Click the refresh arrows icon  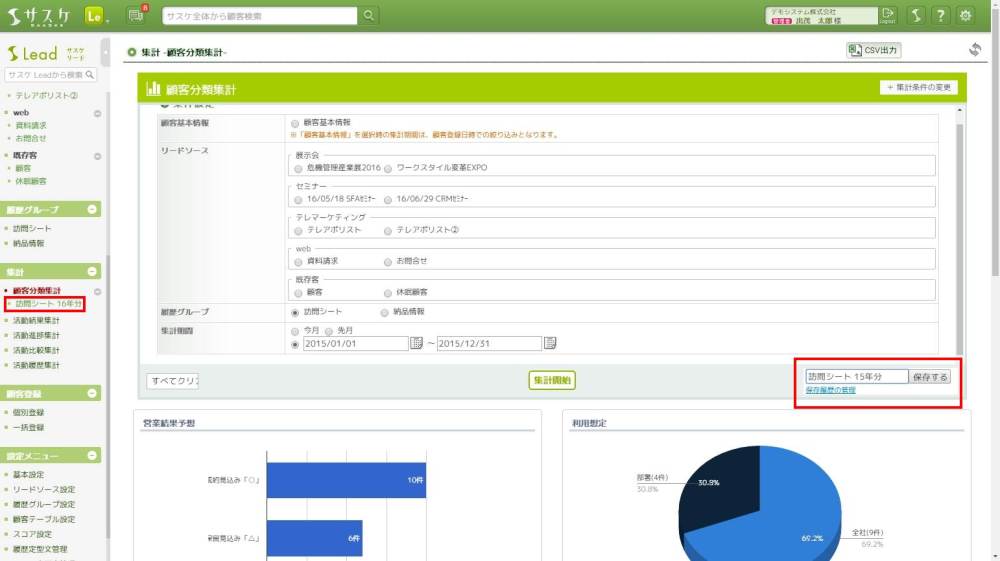click(975, 50)
